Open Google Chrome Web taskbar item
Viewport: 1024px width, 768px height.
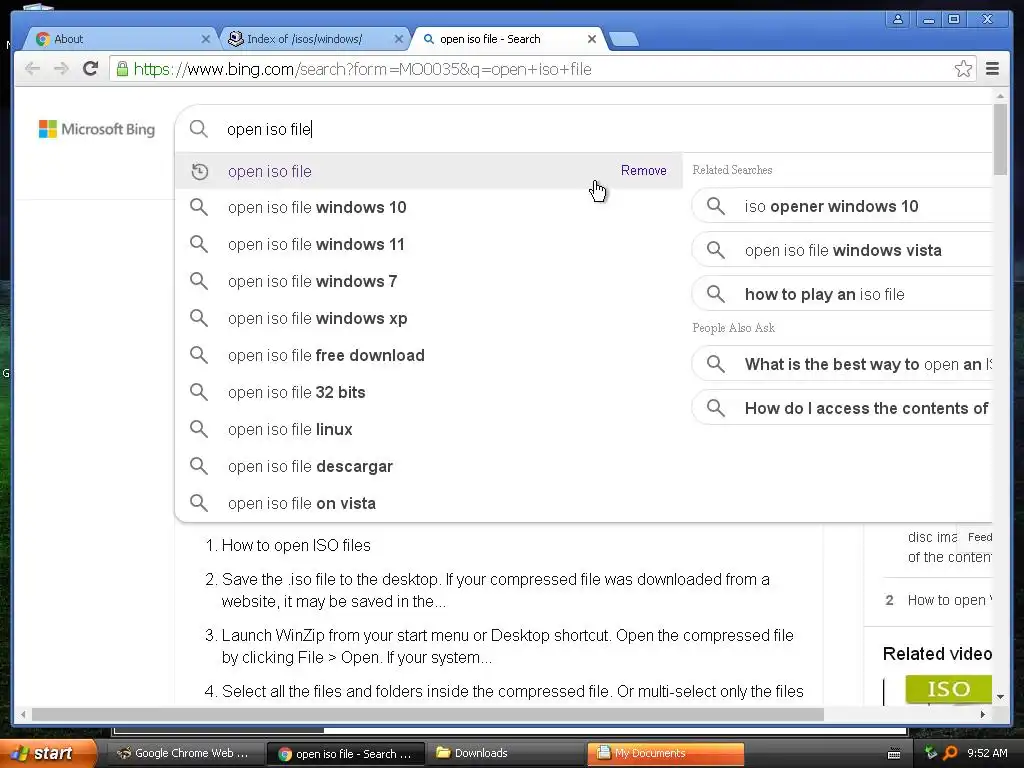tap(184, 754)
